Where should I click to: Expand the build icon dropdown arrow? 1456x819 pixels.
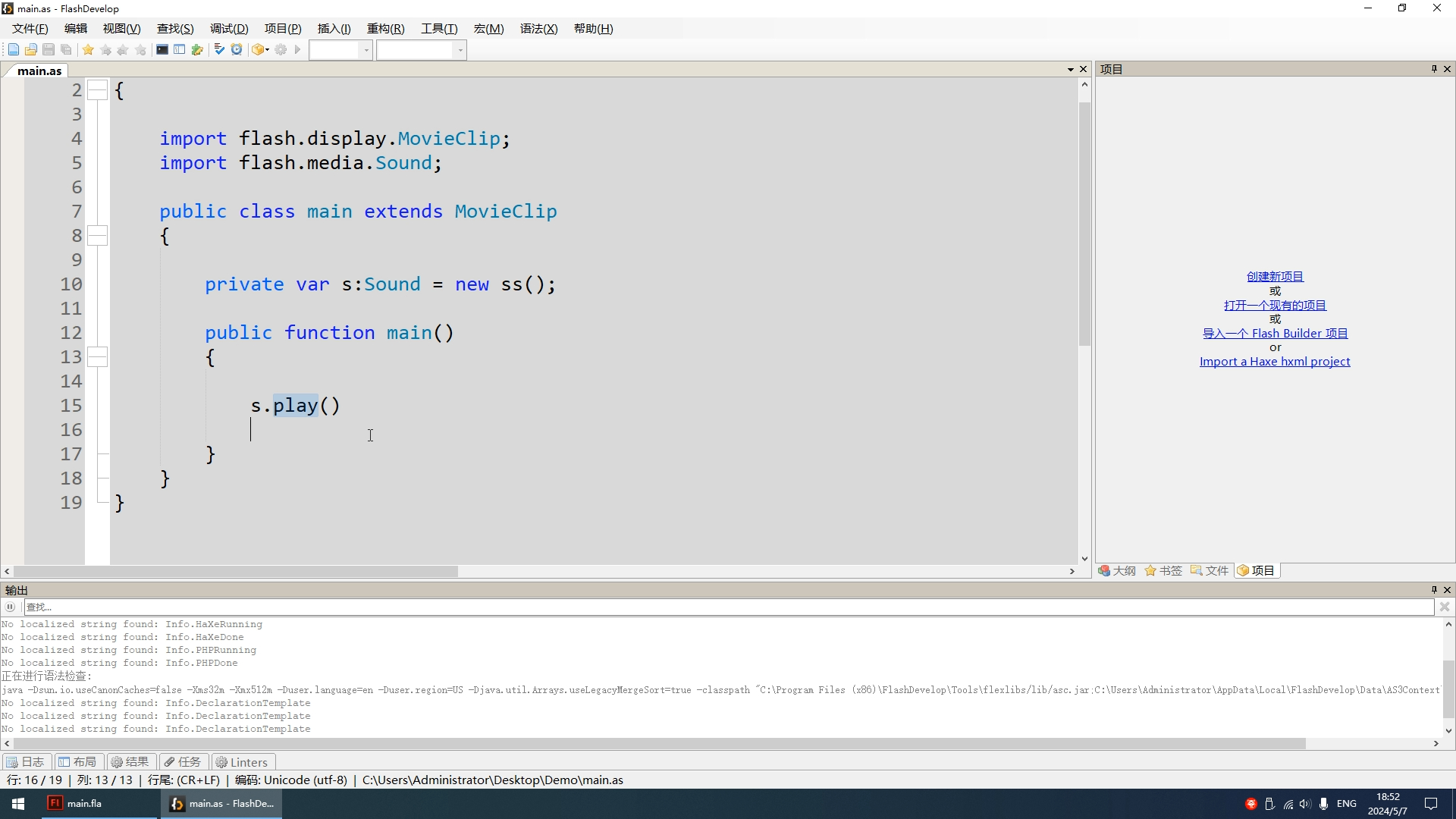pyautogui.click(x=267, y=50)
